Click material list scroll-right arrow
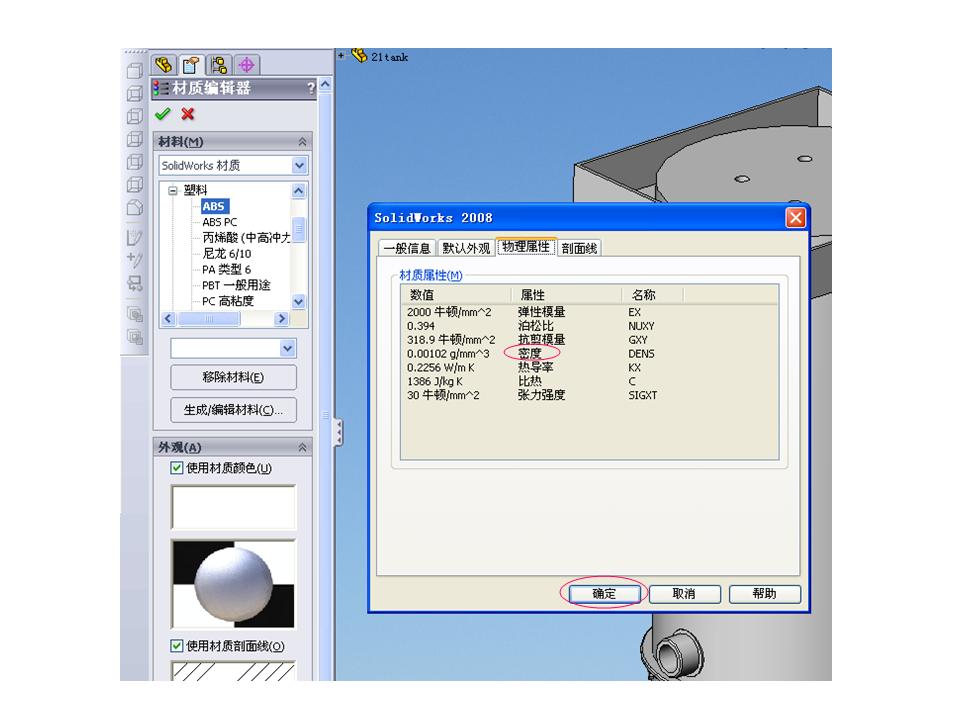 tap(282, 318)
